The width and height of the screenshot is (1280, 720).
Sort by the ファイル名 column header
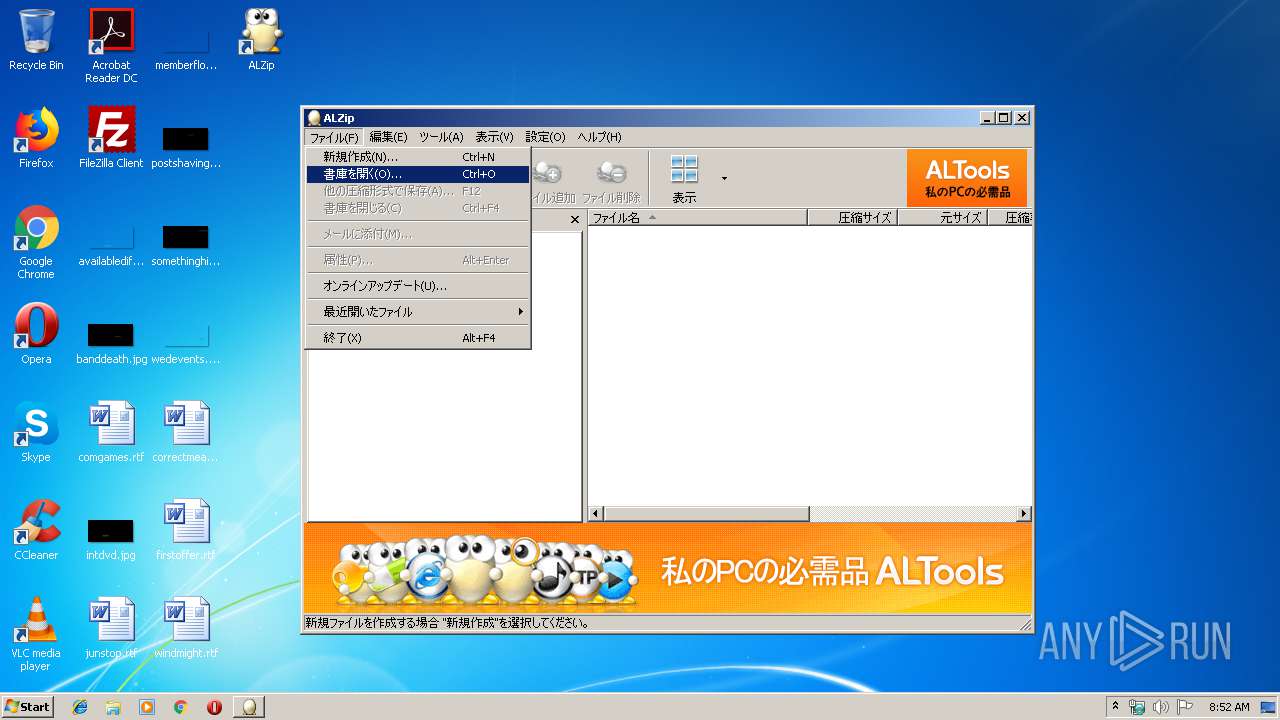697,217
